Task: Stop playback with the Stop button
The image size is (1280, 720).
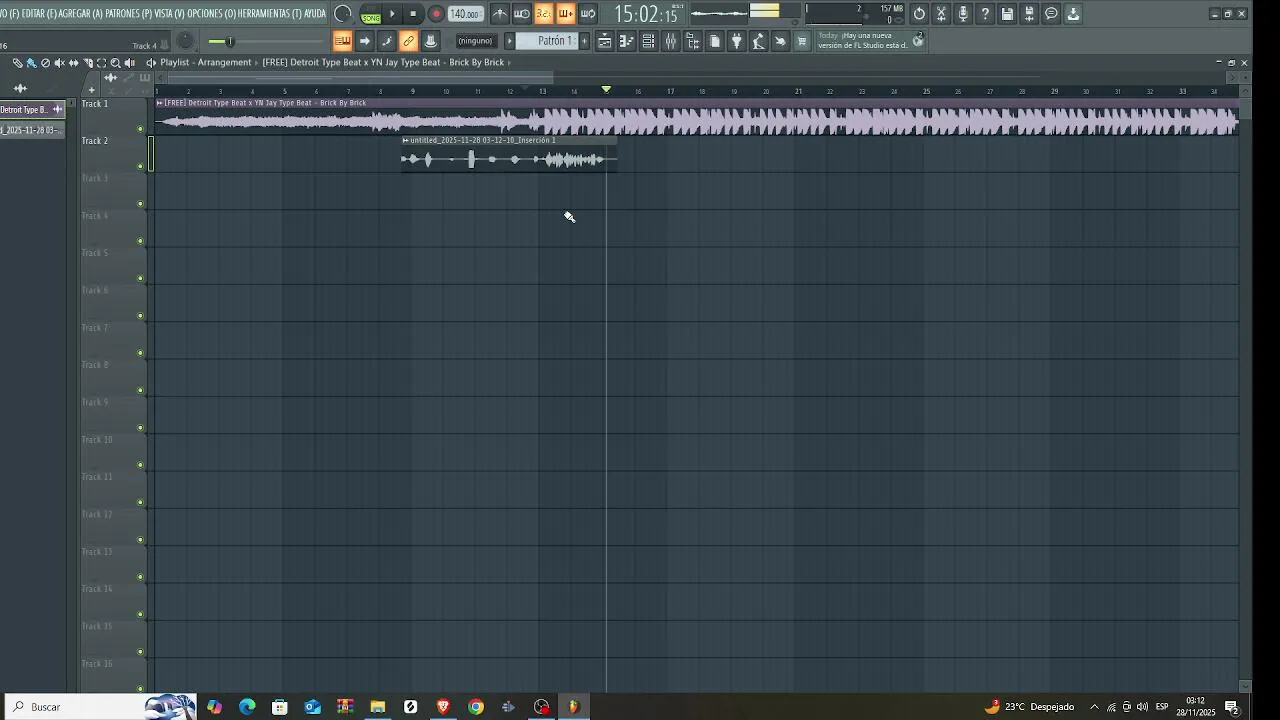Action: coord(413,14)
